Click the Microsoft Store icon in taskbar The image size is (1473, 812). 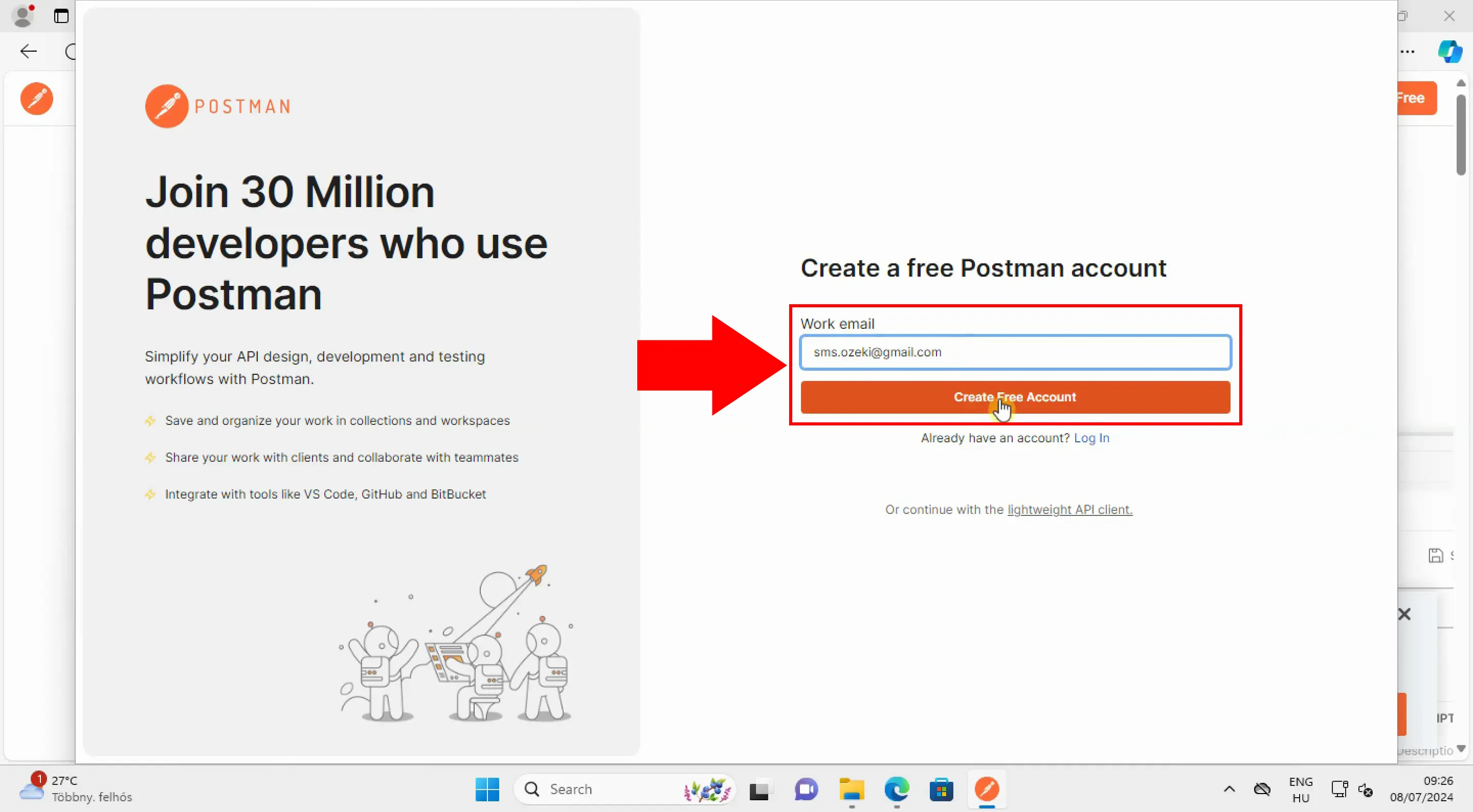coord(941,789)
